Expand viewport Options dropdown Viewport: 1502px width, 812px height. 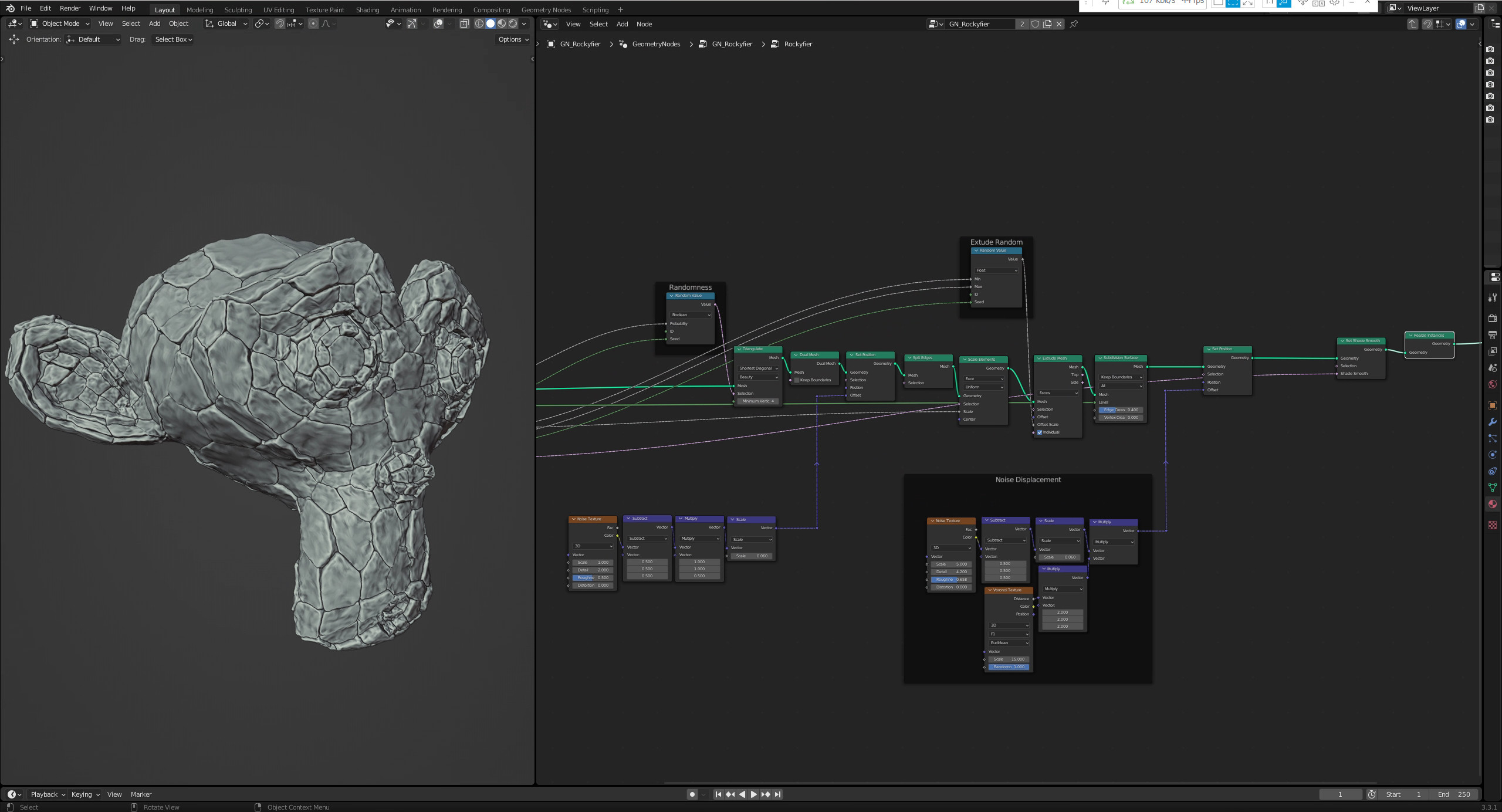513,39
